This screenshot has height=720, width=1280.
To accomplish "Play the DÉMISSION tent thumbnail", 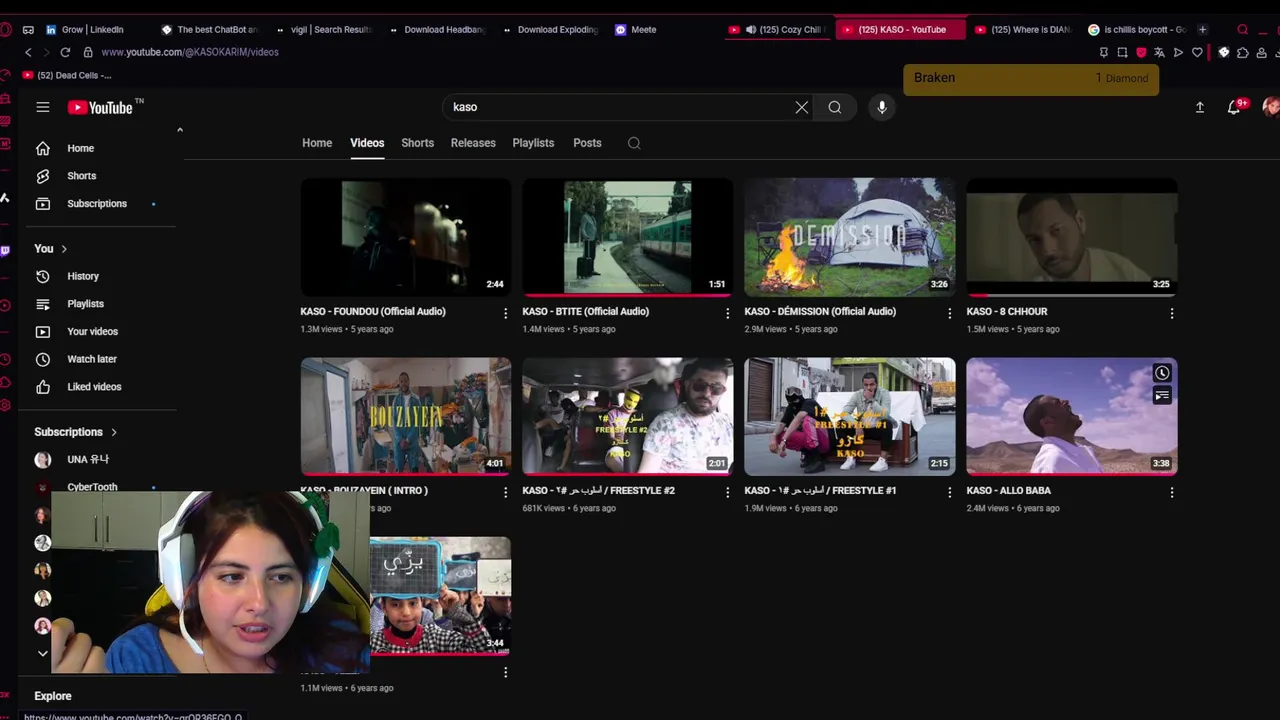I will point(850,237).
